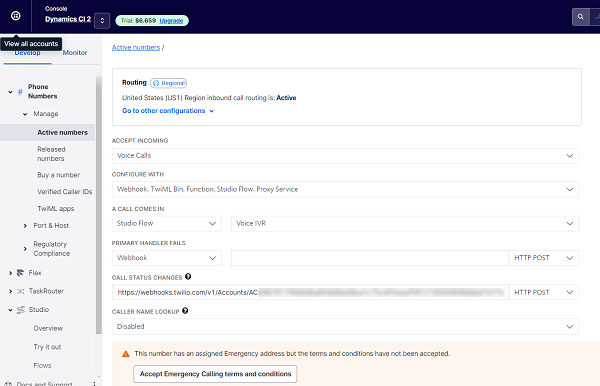Open the Caller Name Lookup Disabled dropdown
Viewport: 600px width, 386px height.
345,327
